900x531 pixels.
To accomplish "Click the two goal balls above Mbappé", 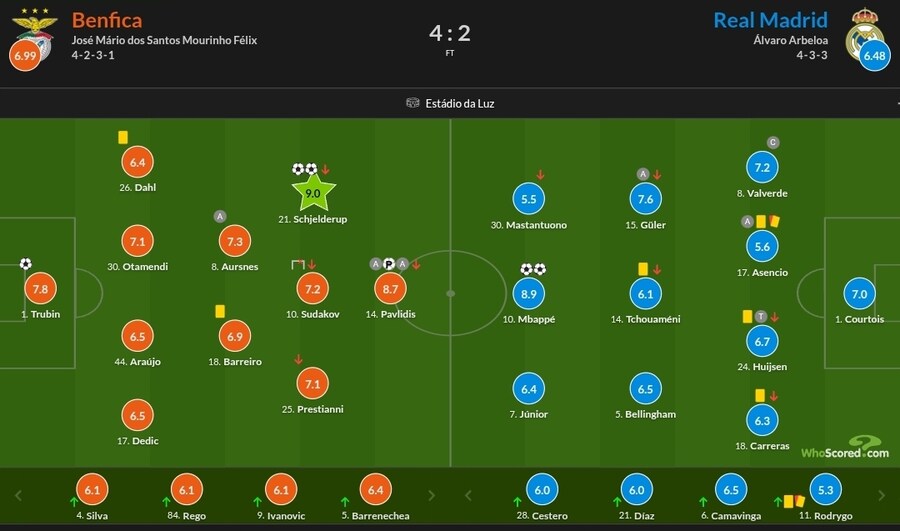I will click(532, 269).
